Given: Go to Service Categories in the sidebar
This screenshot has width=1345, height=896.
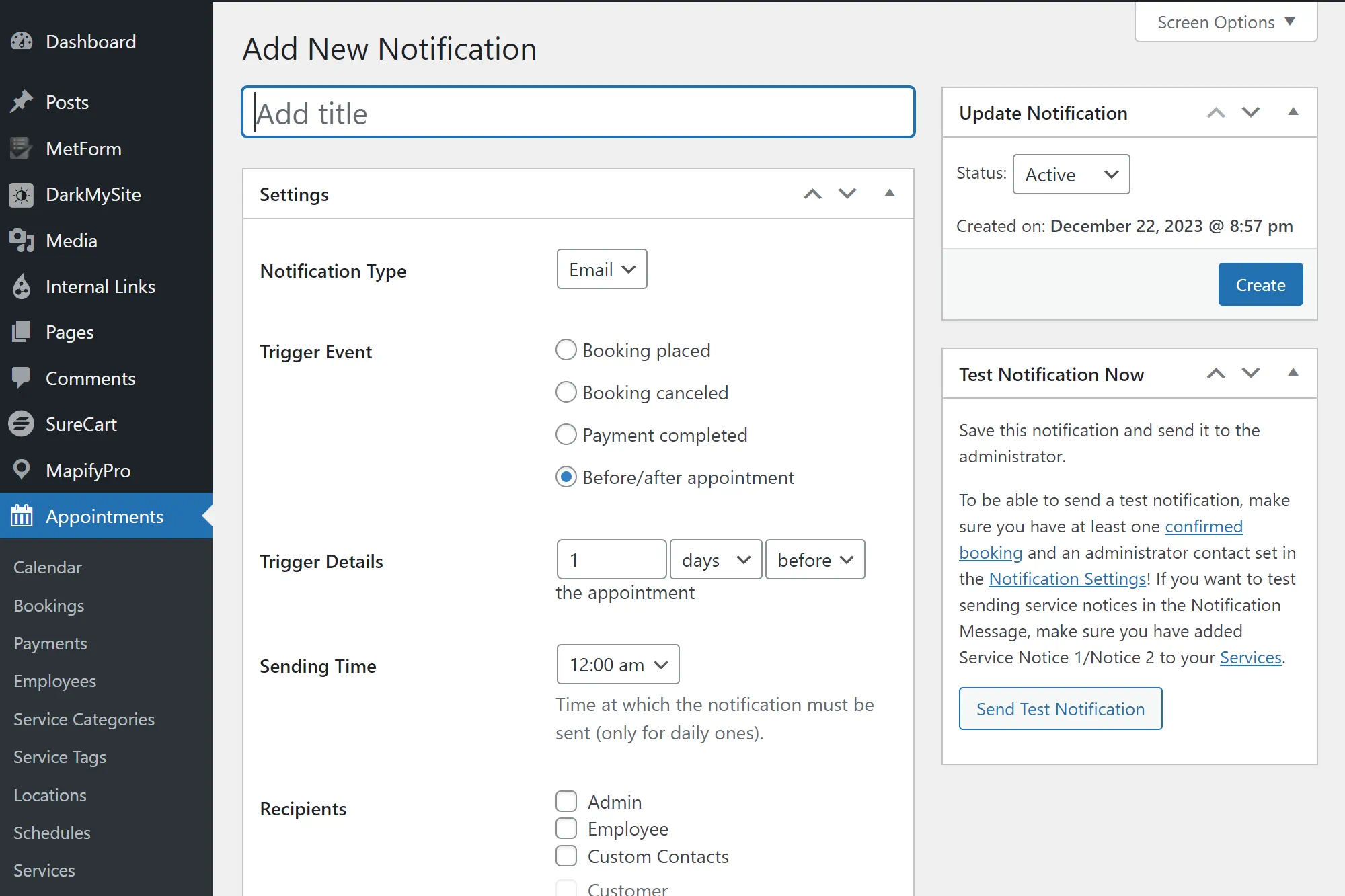Looking at the screenshot, I should click(83, 719).
